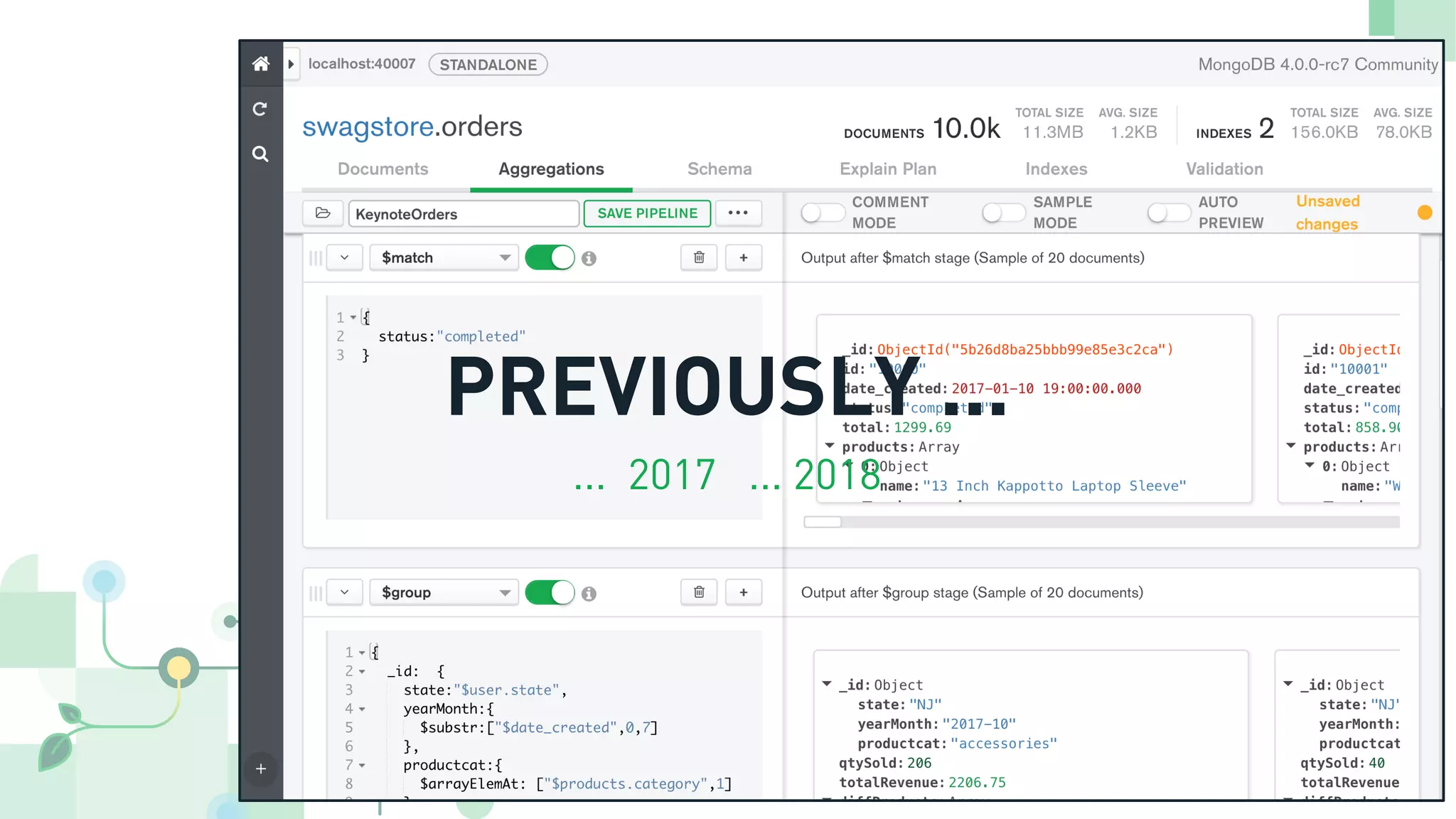
Task: Expand the products Array field
Action: (829, 446)
